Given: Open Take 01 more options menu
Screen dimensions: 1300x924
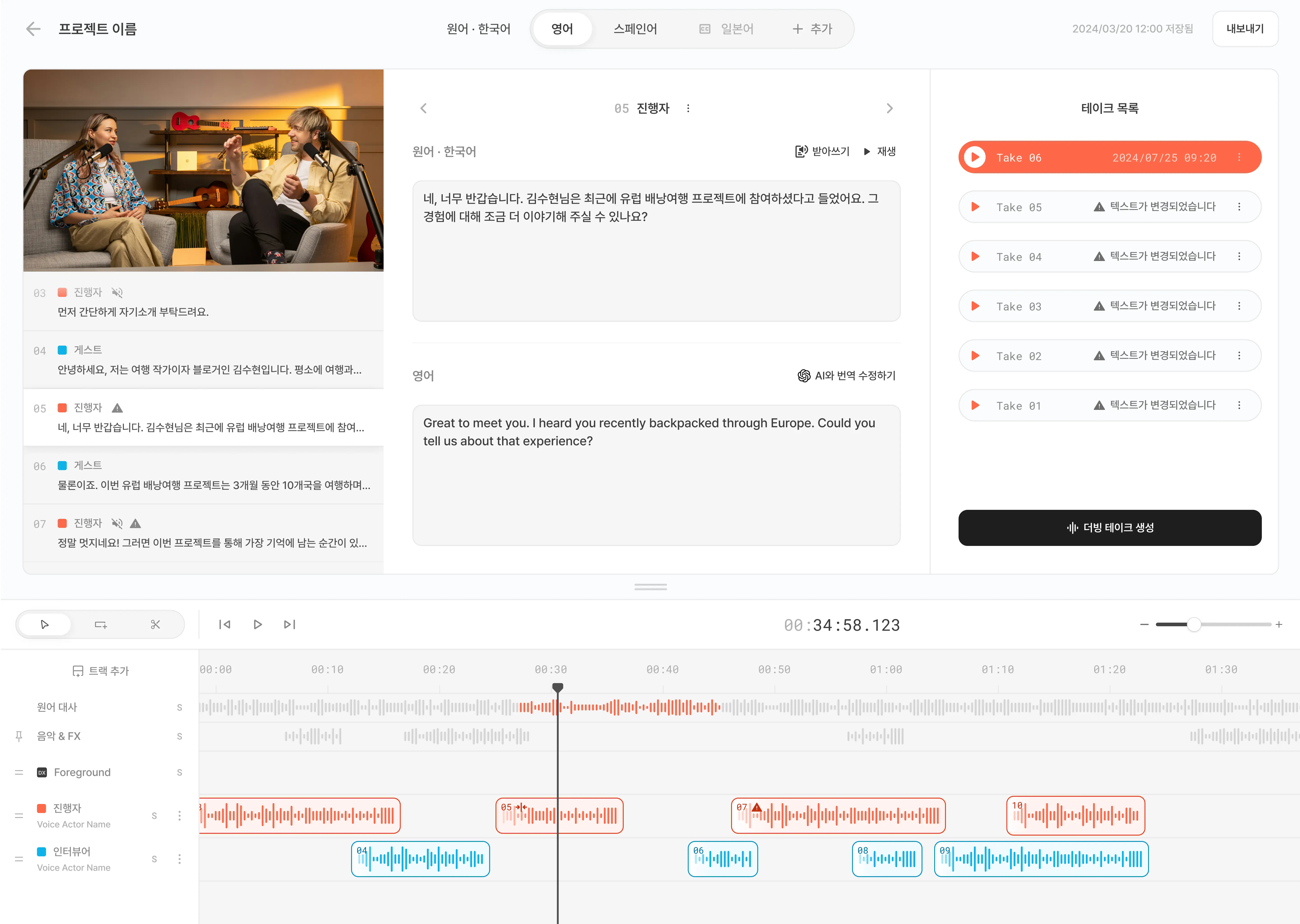Looking at the screenshot, I should (1239, 405).
